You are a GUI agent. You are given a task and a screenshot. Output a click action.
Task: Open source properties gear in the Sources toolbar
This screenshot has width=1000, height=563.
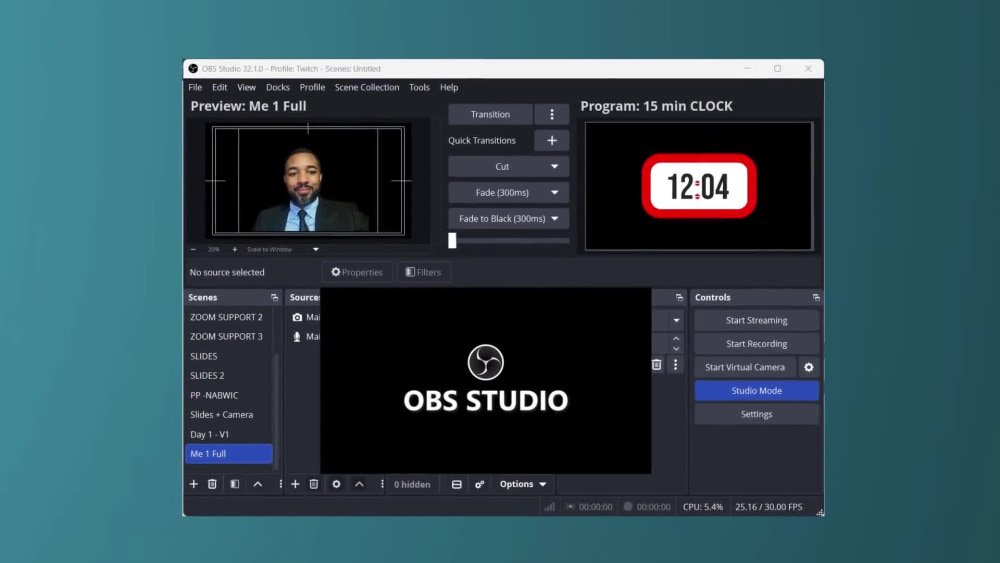pyautogui.click(x=336, y=484)
